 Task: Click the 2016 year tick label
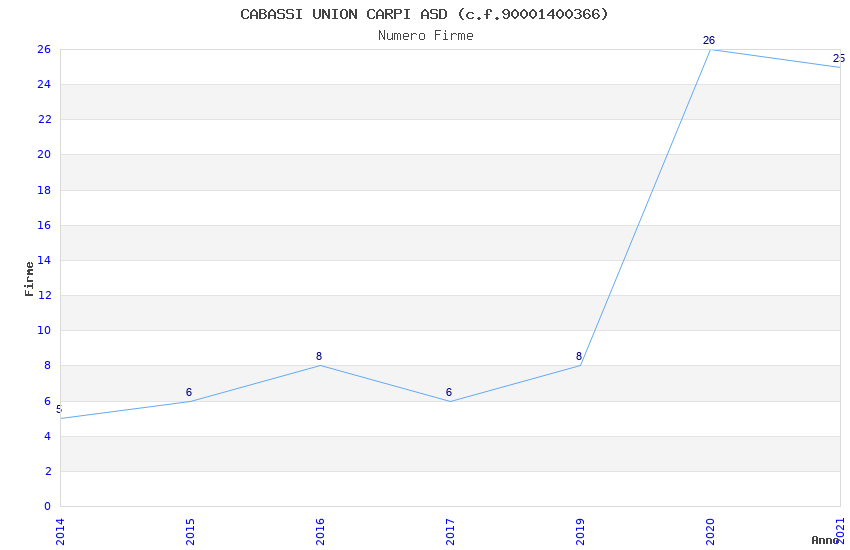(x=320, y=532)
